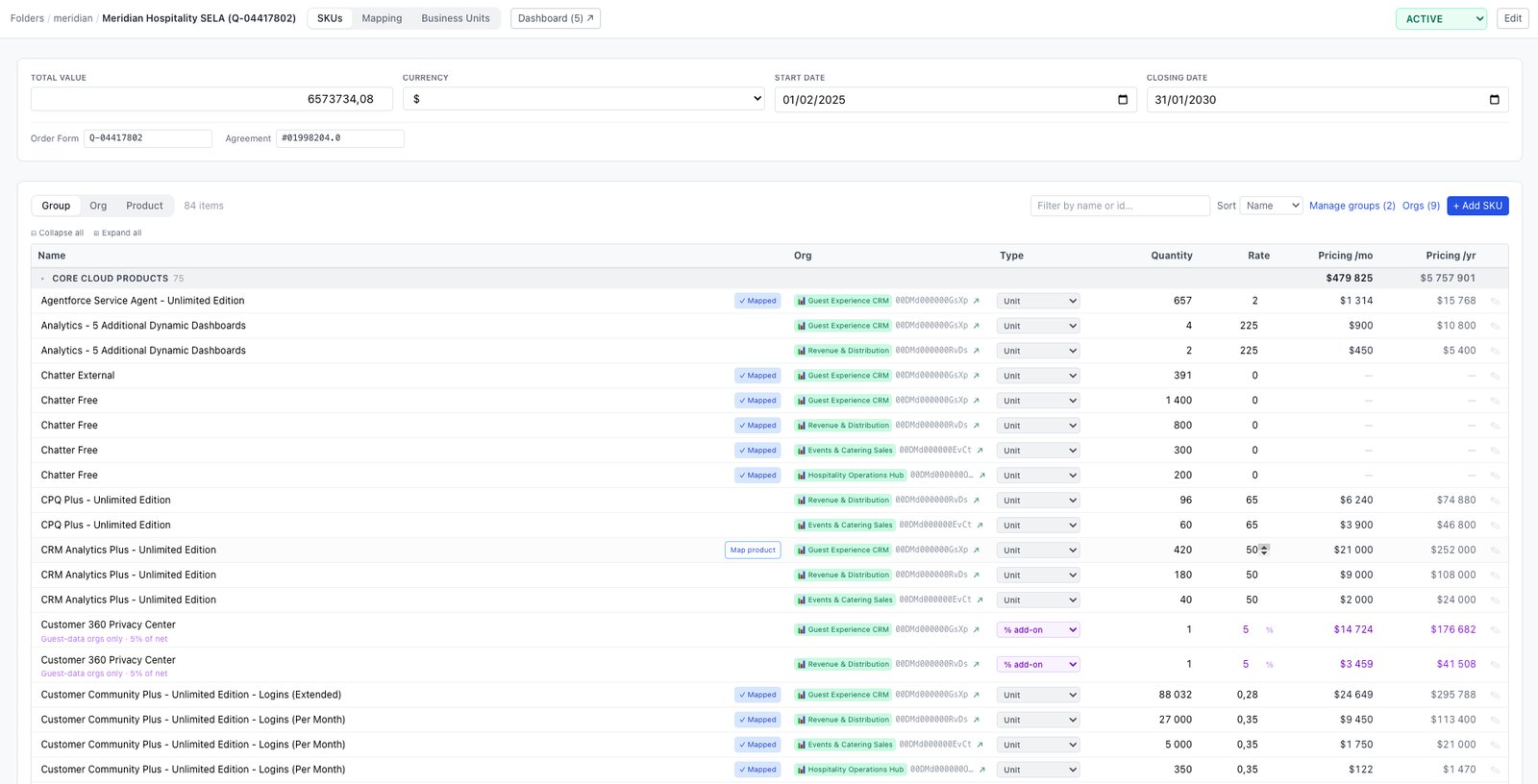Image resolution: width=1538 pixels, height=784 pixels.
Task: Click the $176 682 yearly price
Action: point(1453,630)
